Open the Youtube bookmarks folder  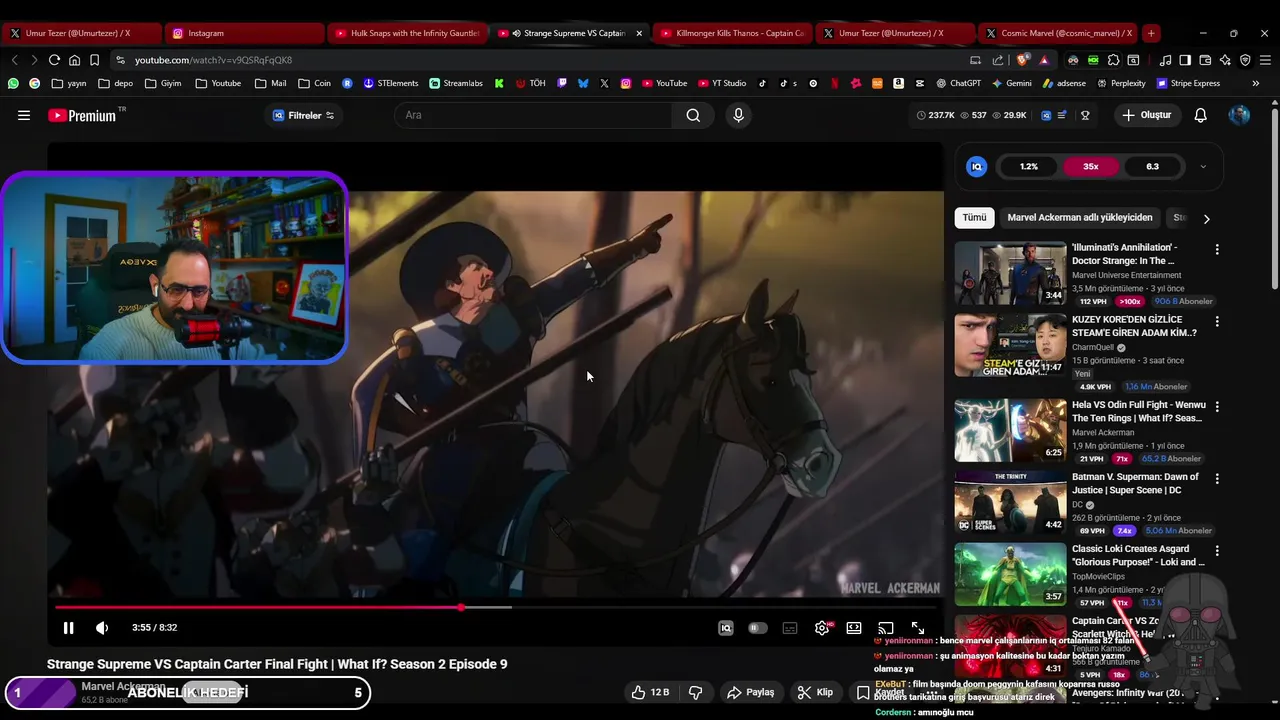coord(218,83)
